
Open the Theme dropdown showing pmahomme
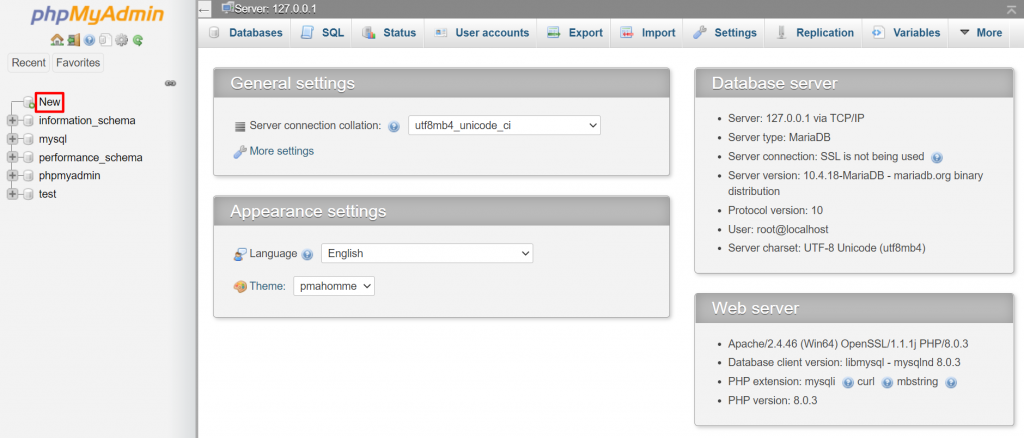[334, 286]
